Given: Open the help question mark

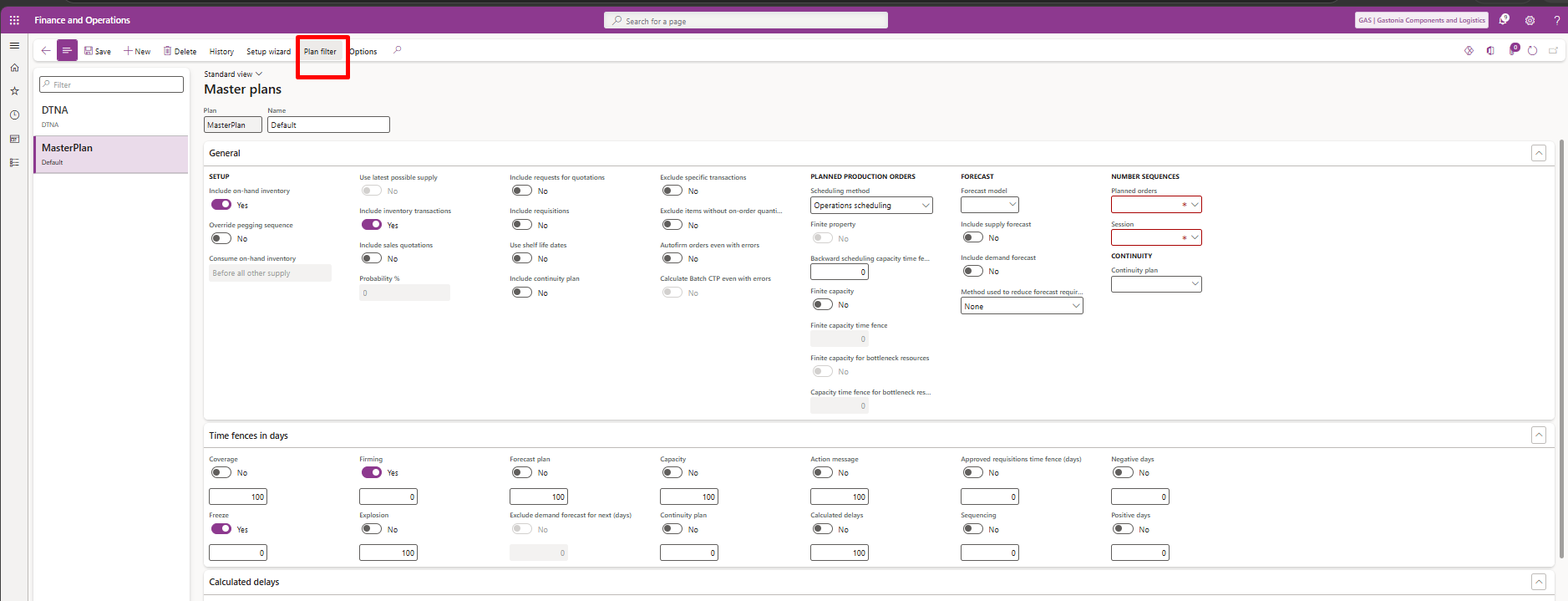Looking at the screenshot, I should [1556, 20].
